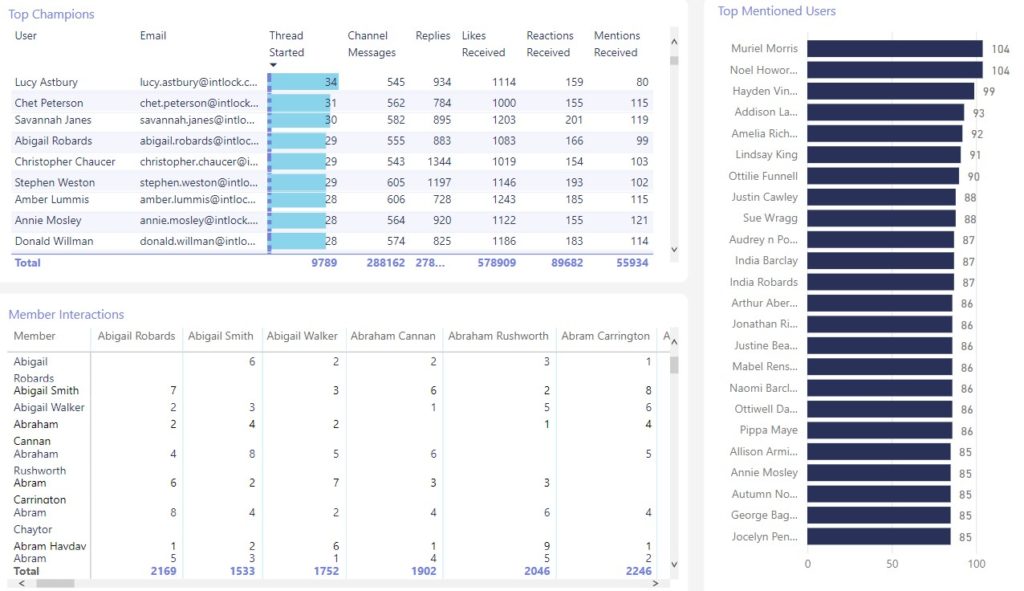
Task: Click the up chevron on Top Champions scrollbar
Action: [674, 40]
